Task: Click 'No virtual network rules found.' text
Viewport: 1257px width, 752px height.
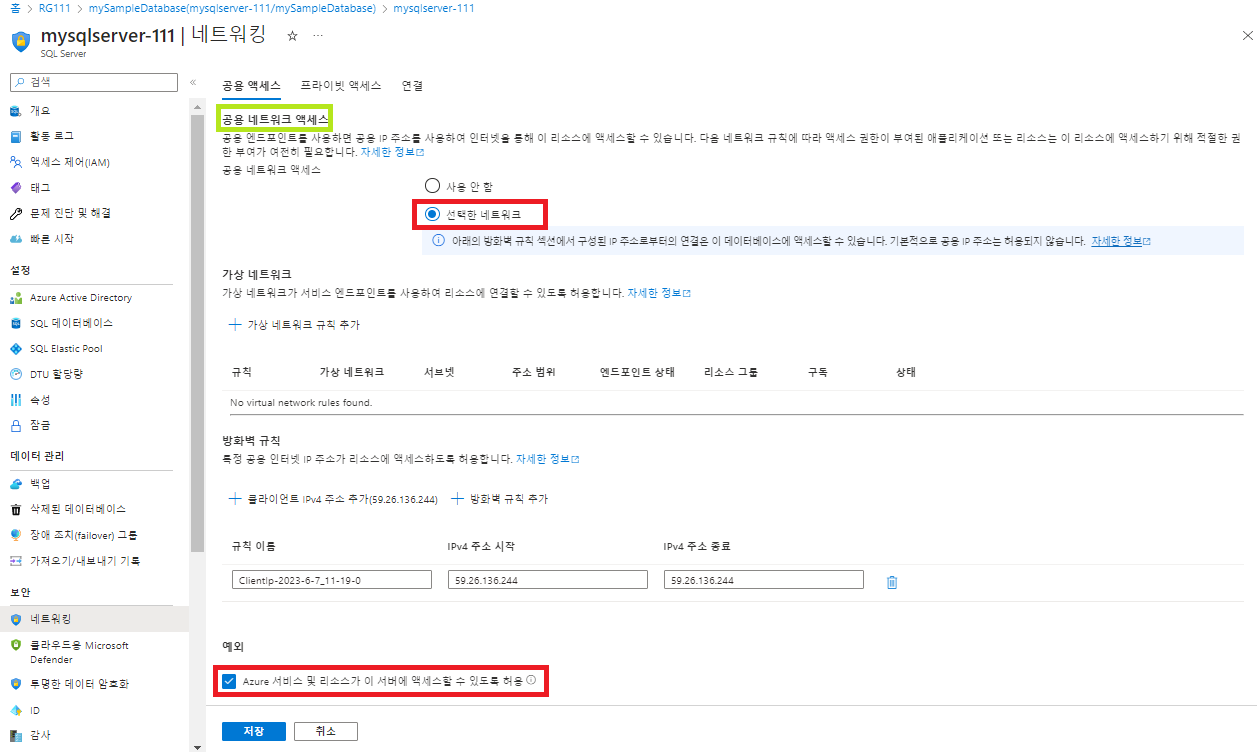Action: pyautogui.click(x=301, y=403)
